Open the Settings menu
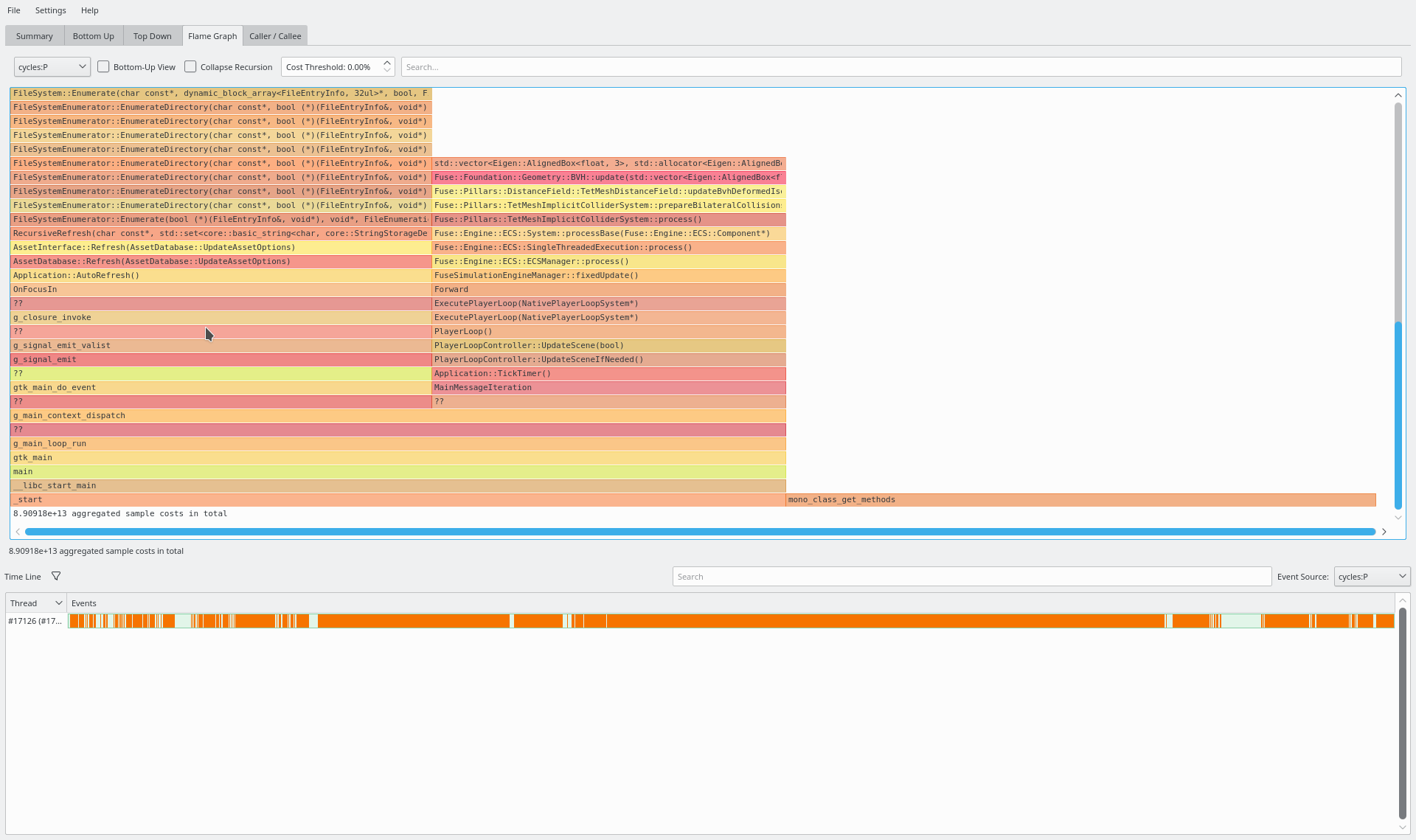 pos(50,10)
